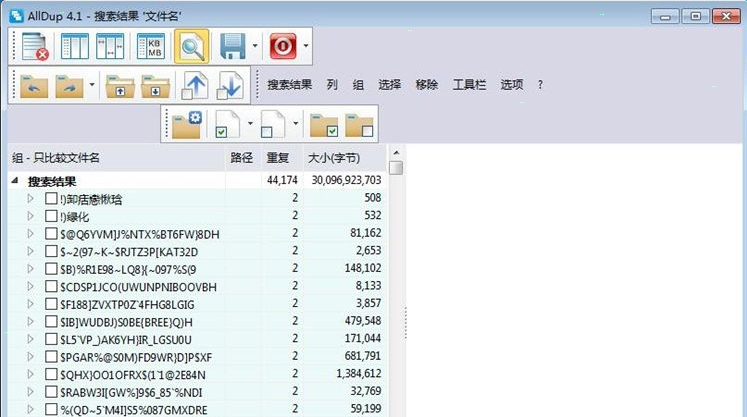
Task: Click the folder with checked box icon
Action: click(324, 125)
